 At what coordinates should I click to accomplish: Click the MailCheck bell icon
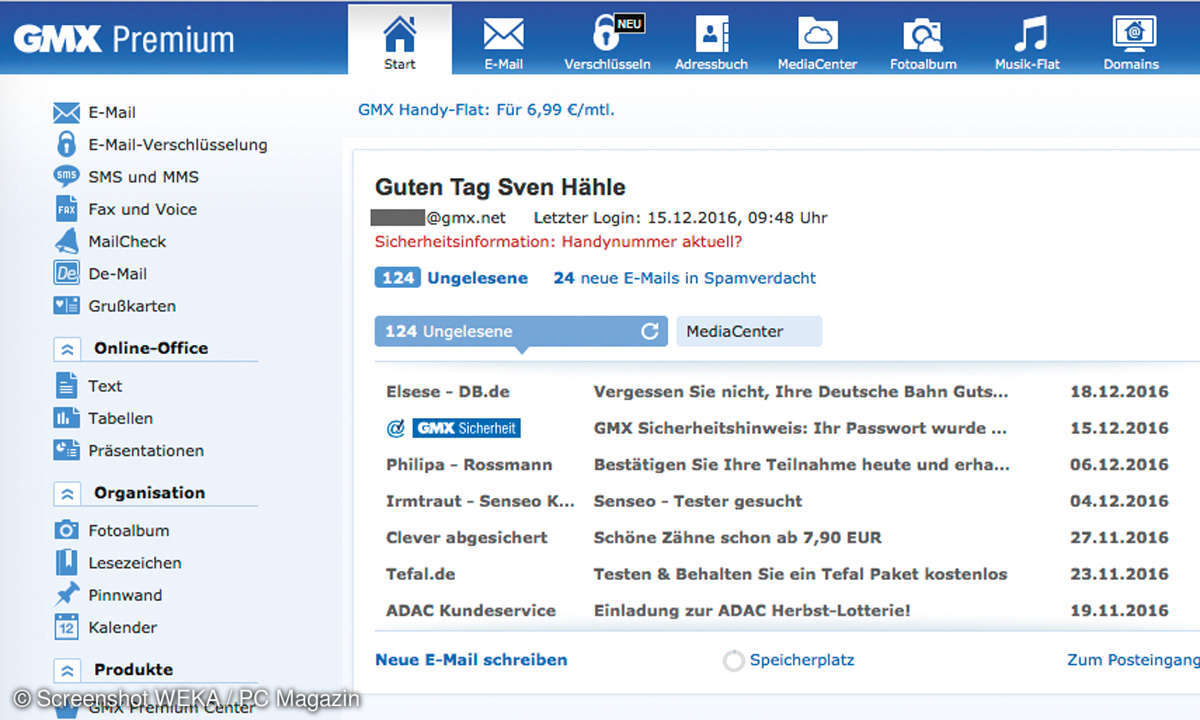66,241
